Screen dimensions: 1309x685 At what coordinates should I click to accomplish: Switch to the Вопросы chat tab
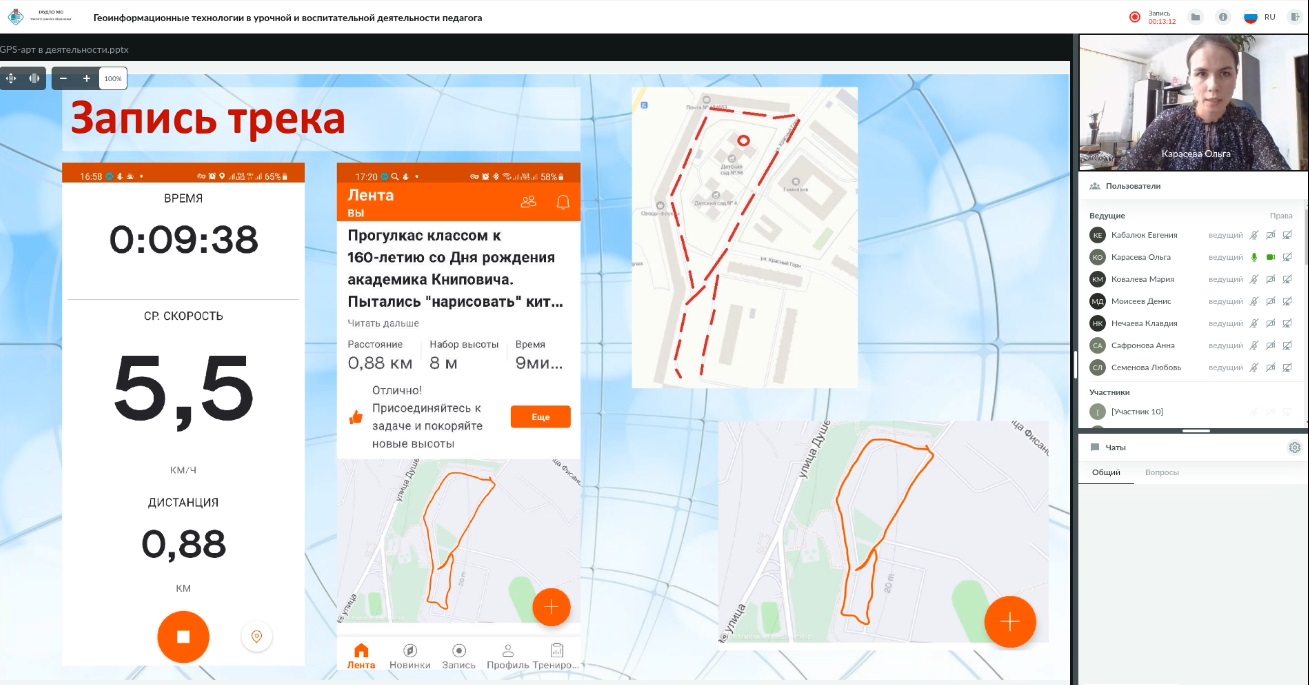[1161, 472]
